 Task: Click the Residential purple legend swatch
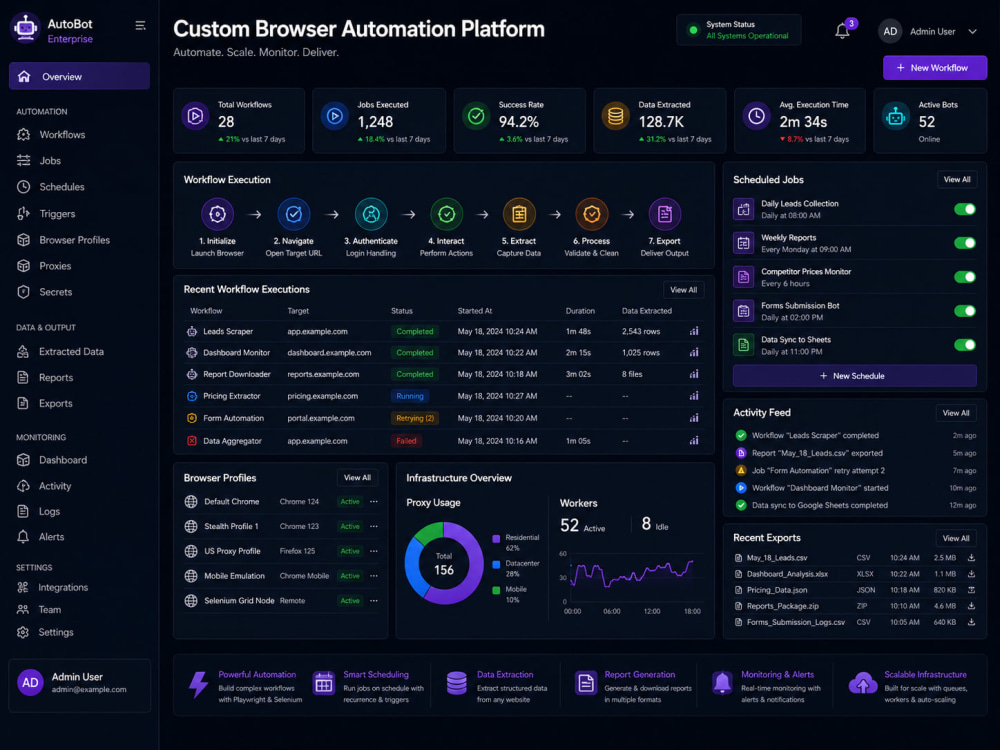[x=496, y=539]
